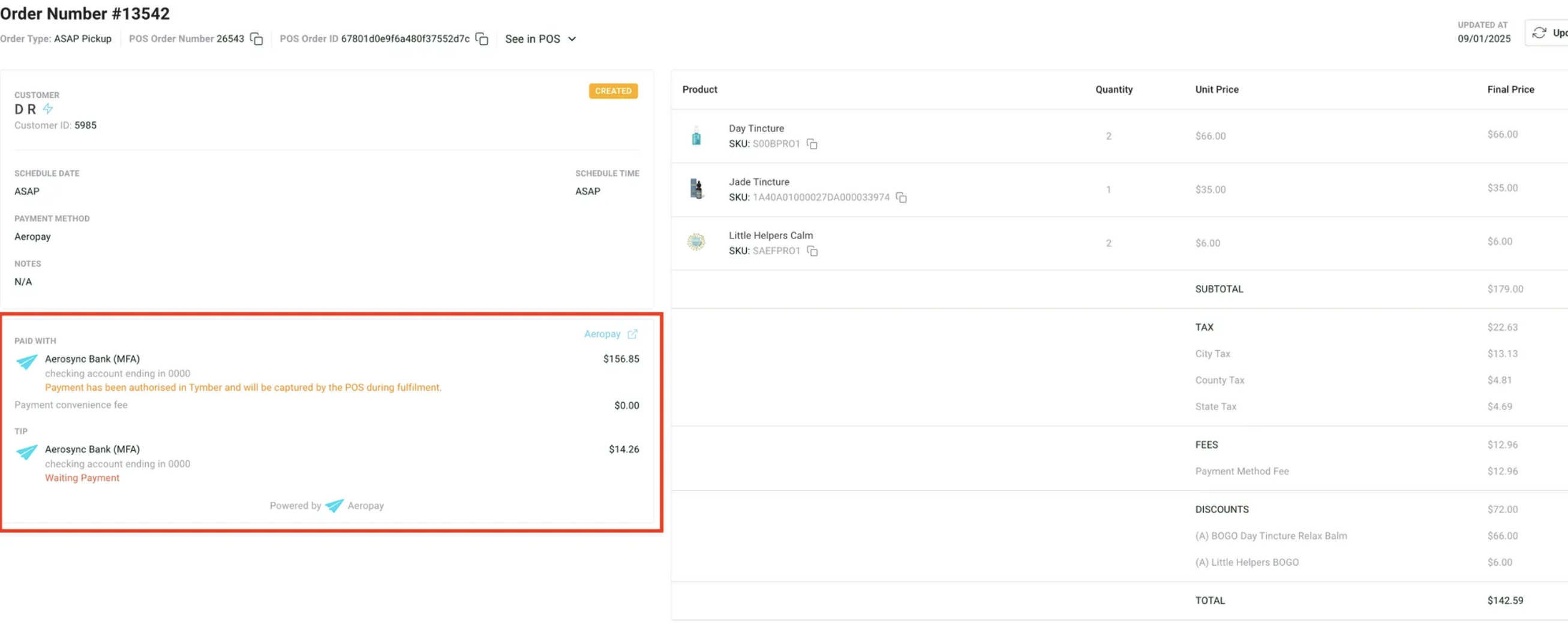Click the Aeropay plane icon under Tip
1568x630 pixels.
(26, 453)
